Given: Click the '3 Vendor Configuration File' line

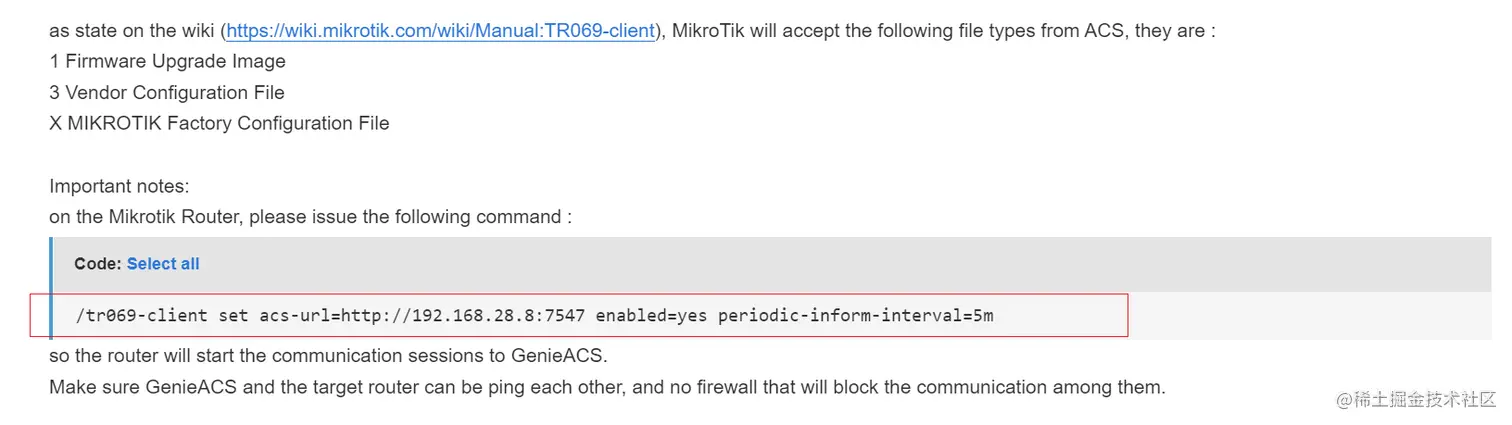Looking at the screenshot, I should tap(167, 92).
